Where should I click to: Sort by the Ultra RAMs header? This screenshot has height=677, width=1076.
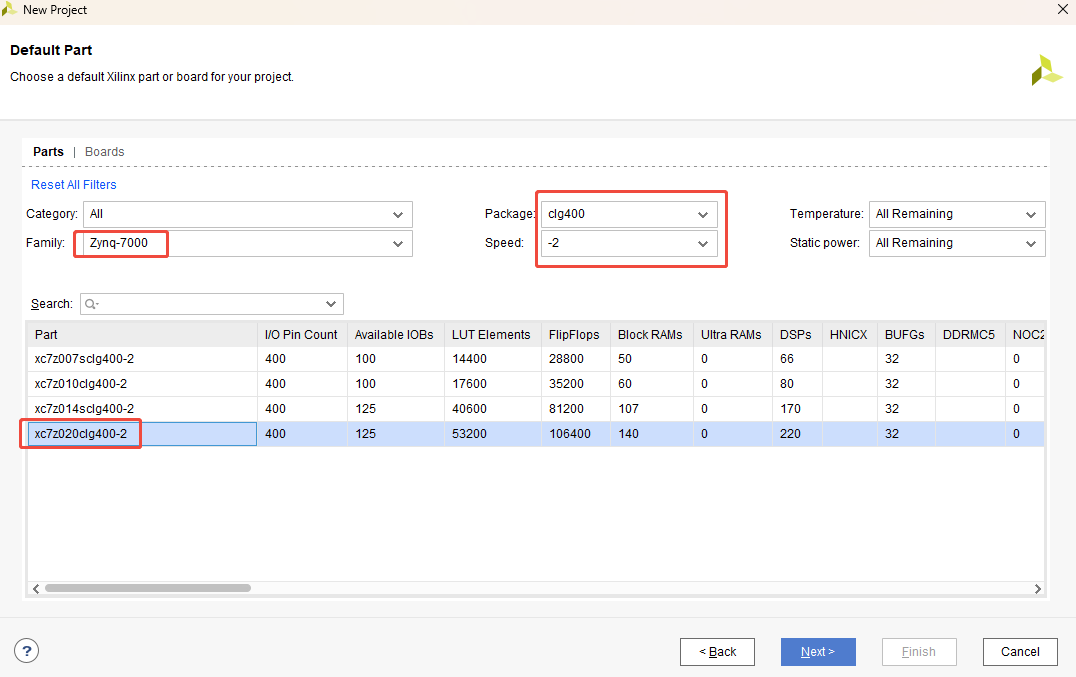(x=732, y=335)
